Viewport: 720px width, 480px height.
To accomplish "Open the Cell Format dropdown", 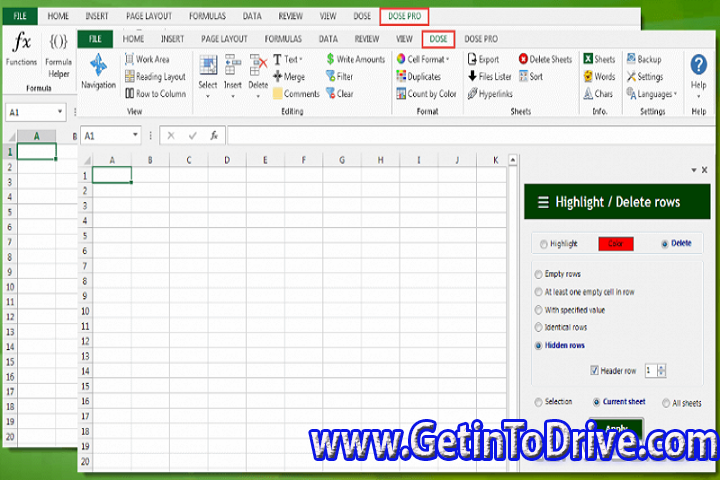I will pyautogui.click(x=423, y=59).
